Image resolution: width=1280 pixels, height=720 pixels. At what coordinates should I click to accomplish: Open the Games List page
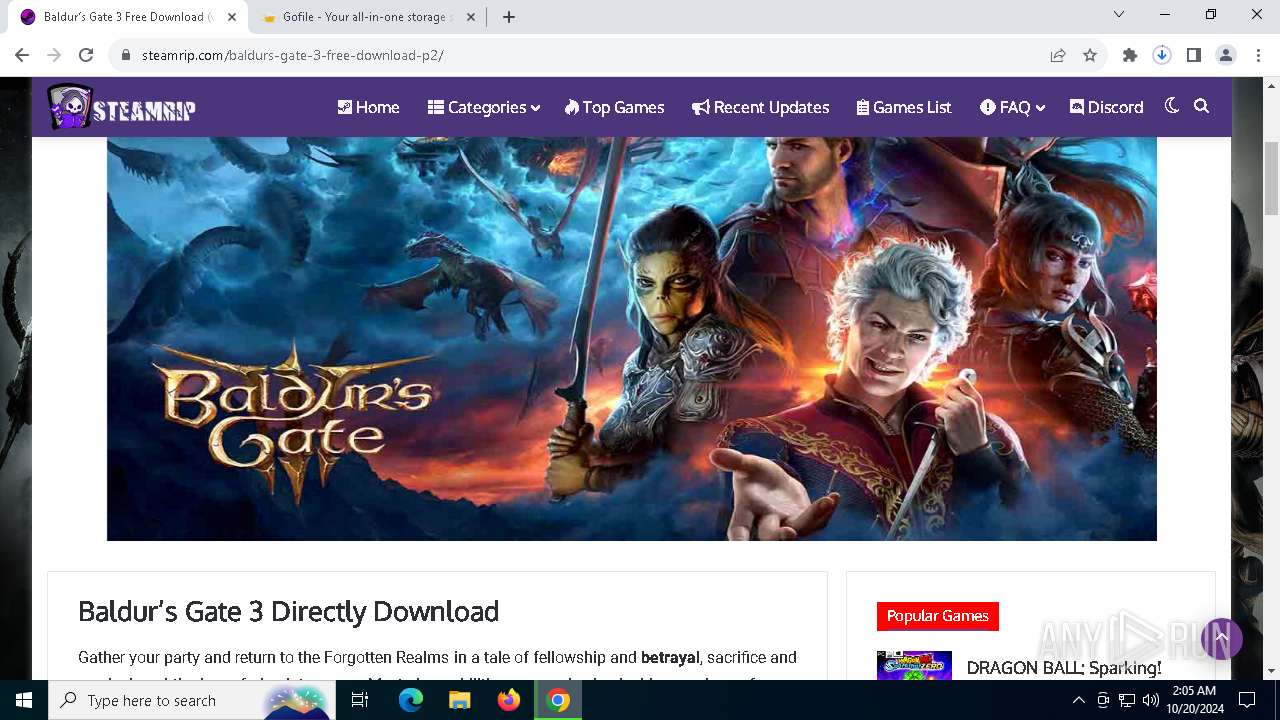[904, 107]
